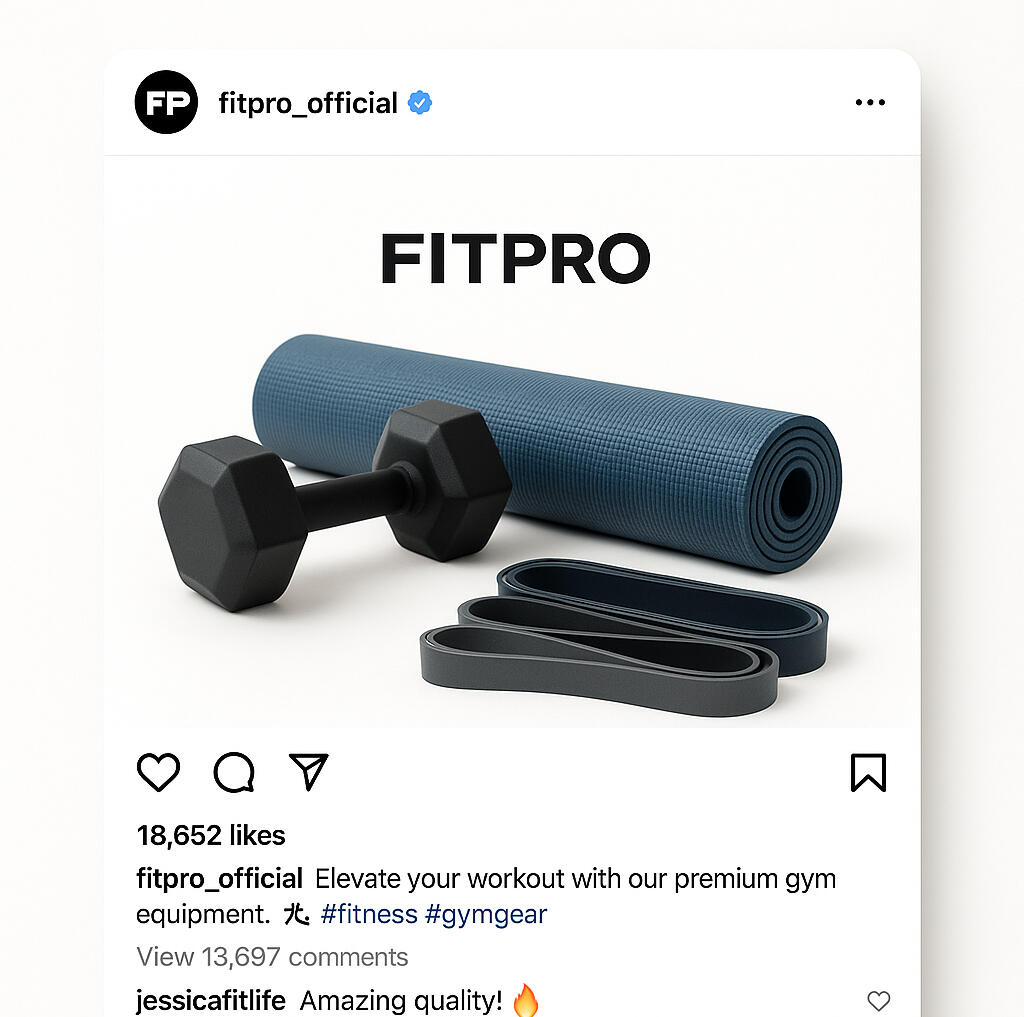The width and height of the screenshot is (1024, 1017).
Task: View the 18,652 likes list
Action: coord(211,835)
